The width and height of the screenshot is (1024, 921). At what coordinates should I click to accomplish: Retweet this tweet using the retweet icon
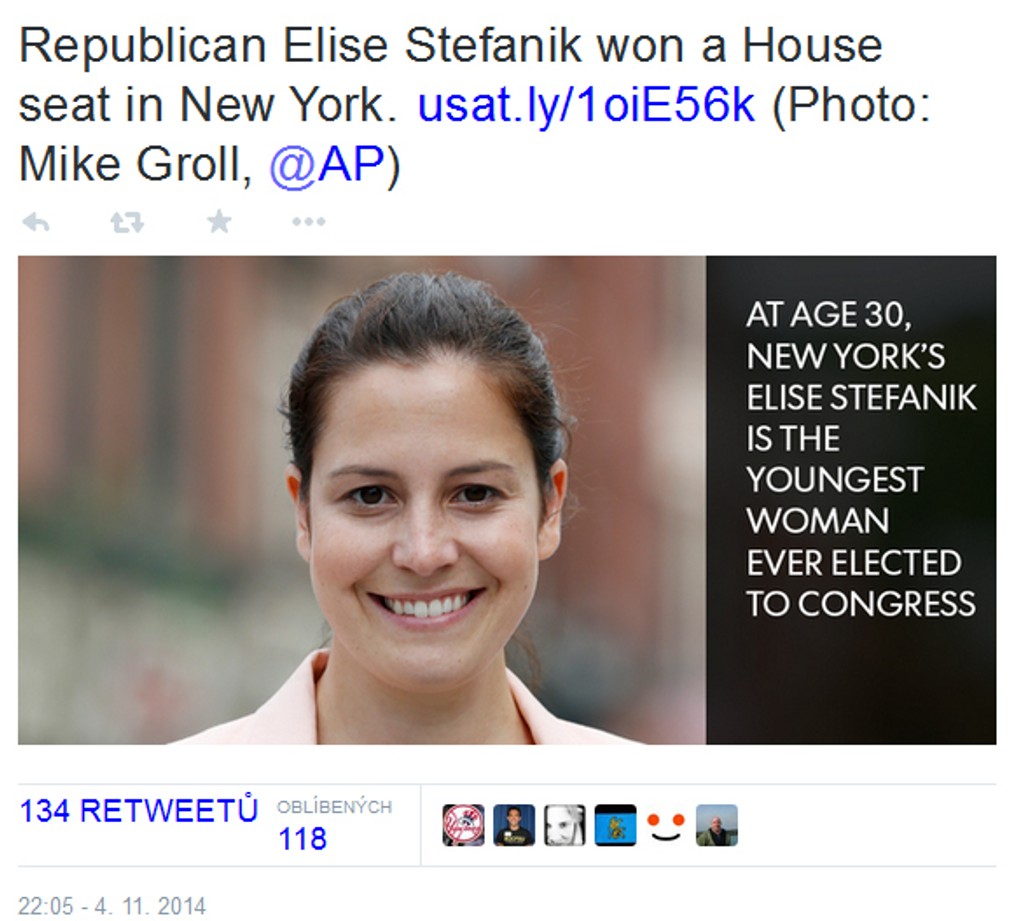point(126,222)
